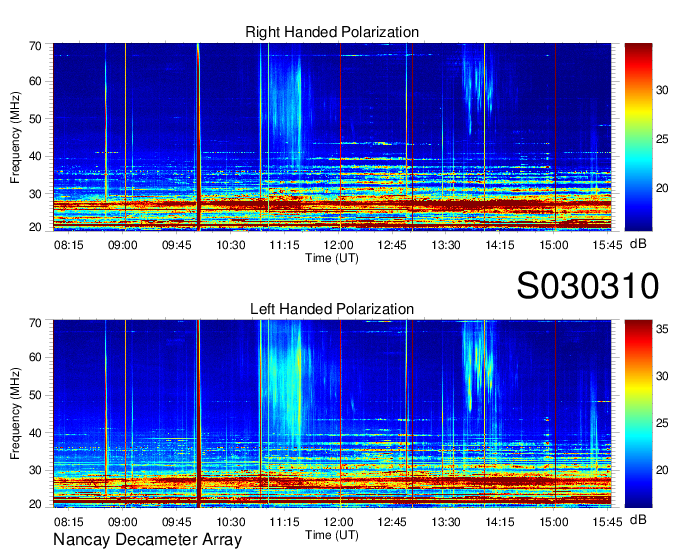Click 09:45 time tick under Left Handed plot

point(177,522)
